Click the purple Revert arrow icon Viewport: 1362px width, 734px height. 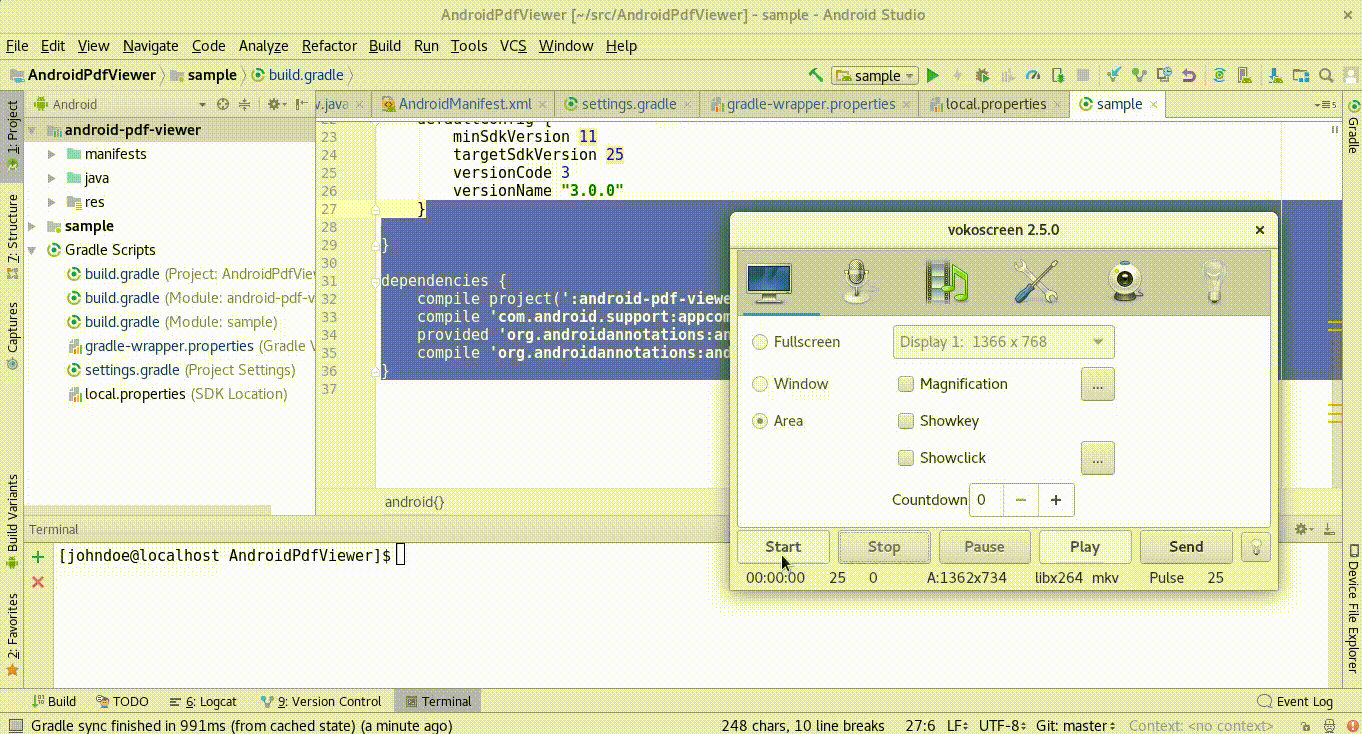tap(1189, 75)
